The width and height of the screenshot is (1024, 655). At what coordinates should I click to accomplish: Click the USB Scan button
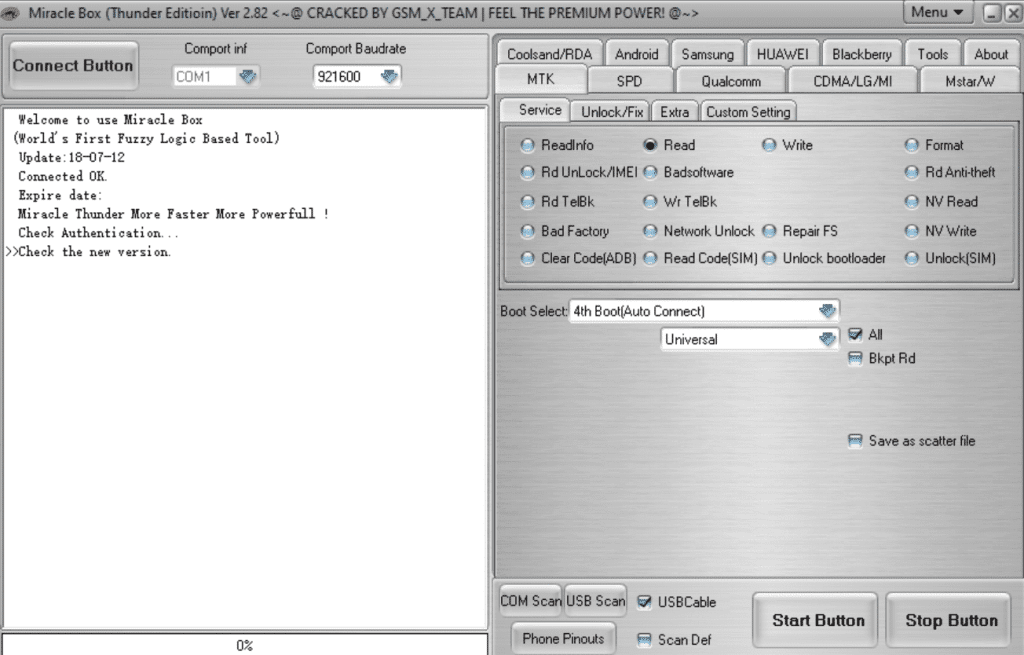(x=595, y=600)
